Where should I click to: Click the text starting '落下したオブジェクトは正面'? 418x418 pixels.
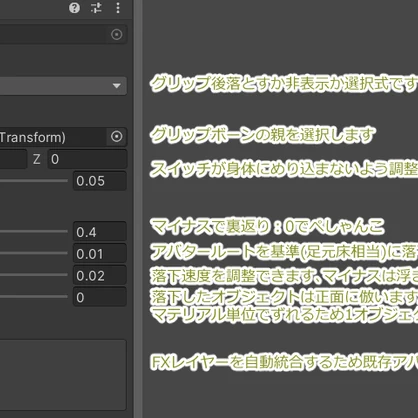[x=284, y=296]
